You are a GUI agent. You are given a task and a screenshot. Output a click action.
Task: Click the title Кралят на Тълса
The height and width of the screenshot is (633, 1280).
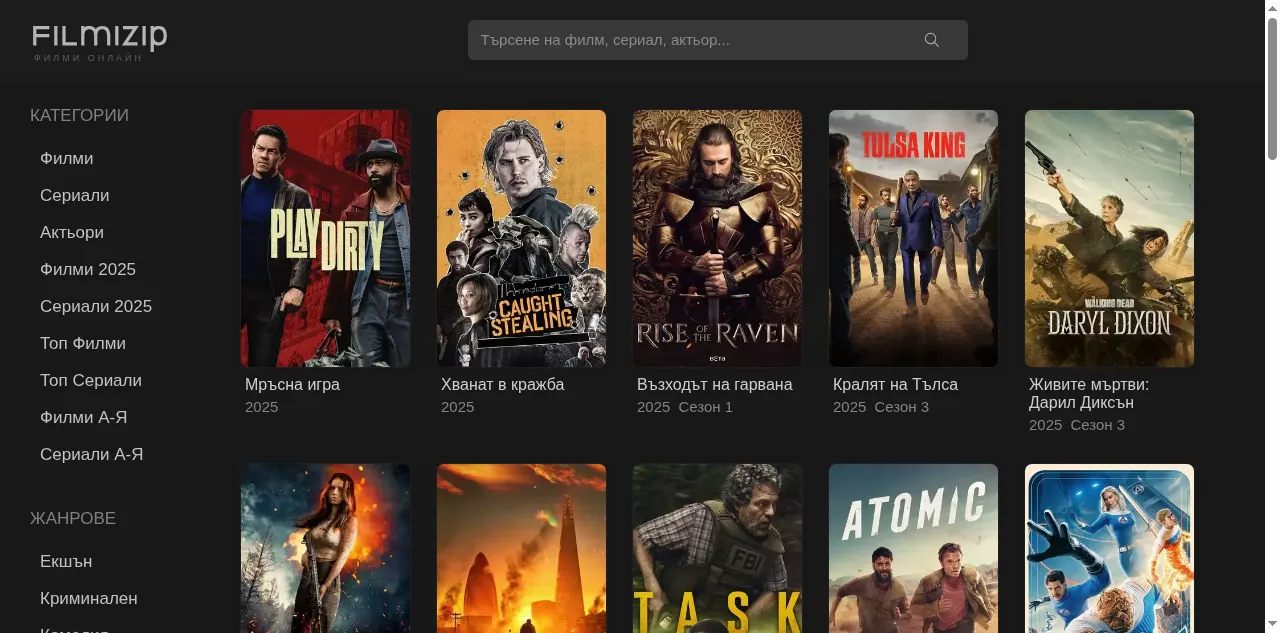pyautogui.click(x=896, y=385)
